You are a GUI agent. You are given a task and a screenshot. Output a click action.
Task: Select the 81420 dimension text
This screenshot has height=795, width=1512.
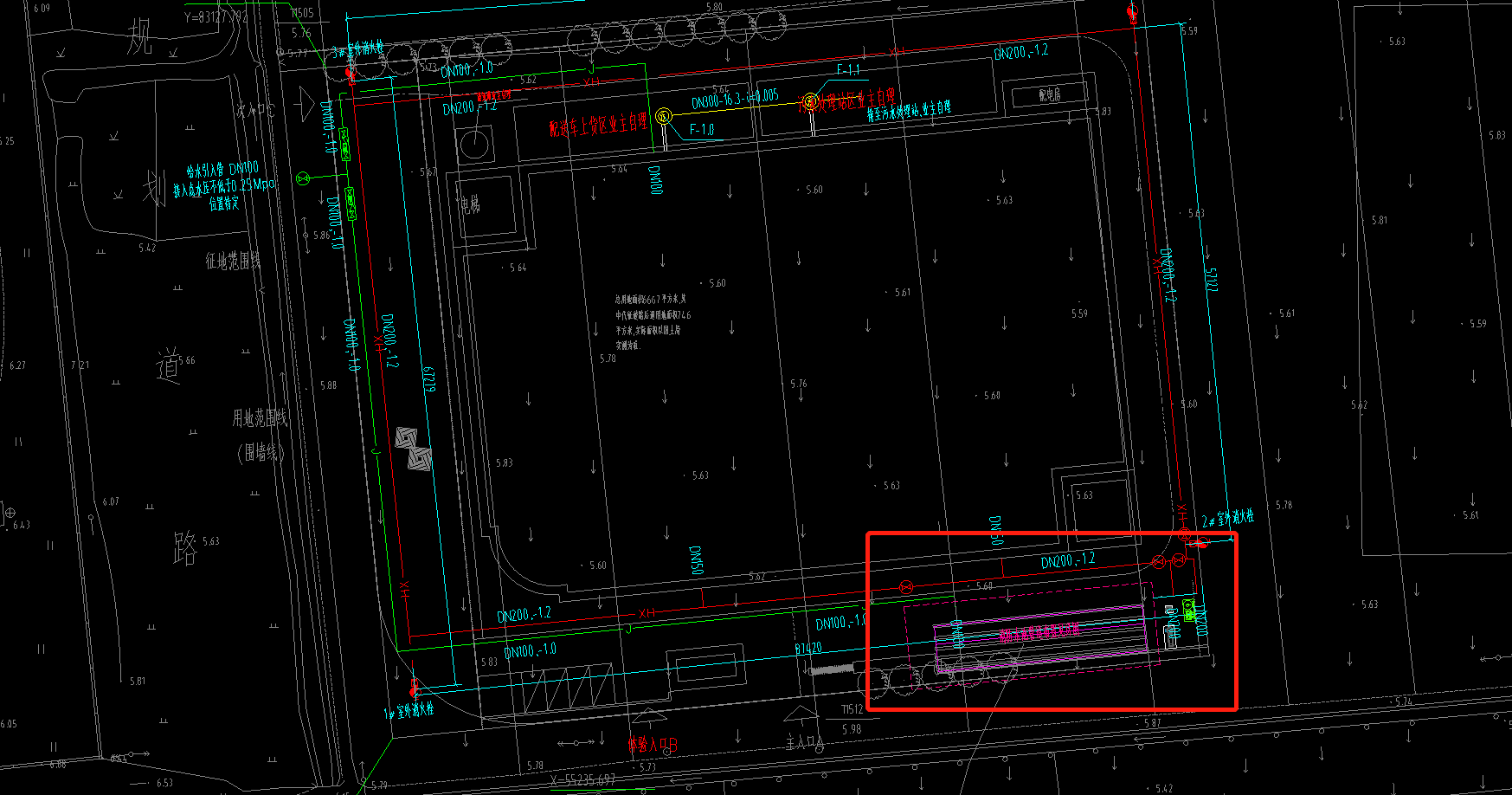(x=807, y=648)
